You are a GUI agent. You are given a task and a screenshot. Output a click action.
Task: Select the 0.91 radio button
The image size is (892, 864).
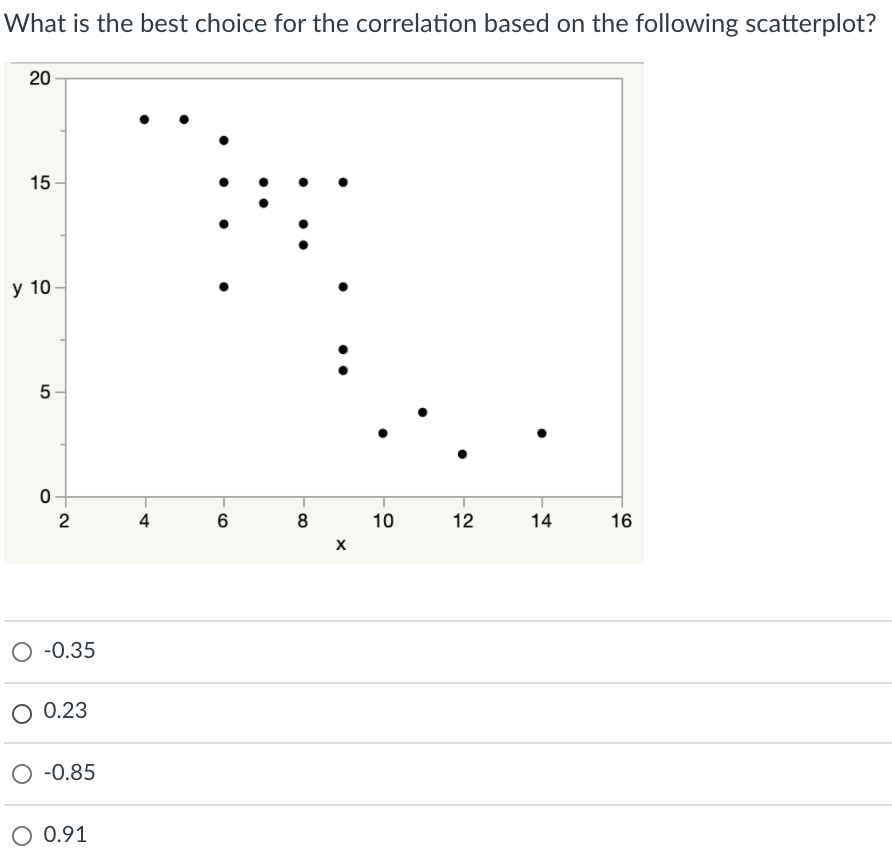pos(21,835)
